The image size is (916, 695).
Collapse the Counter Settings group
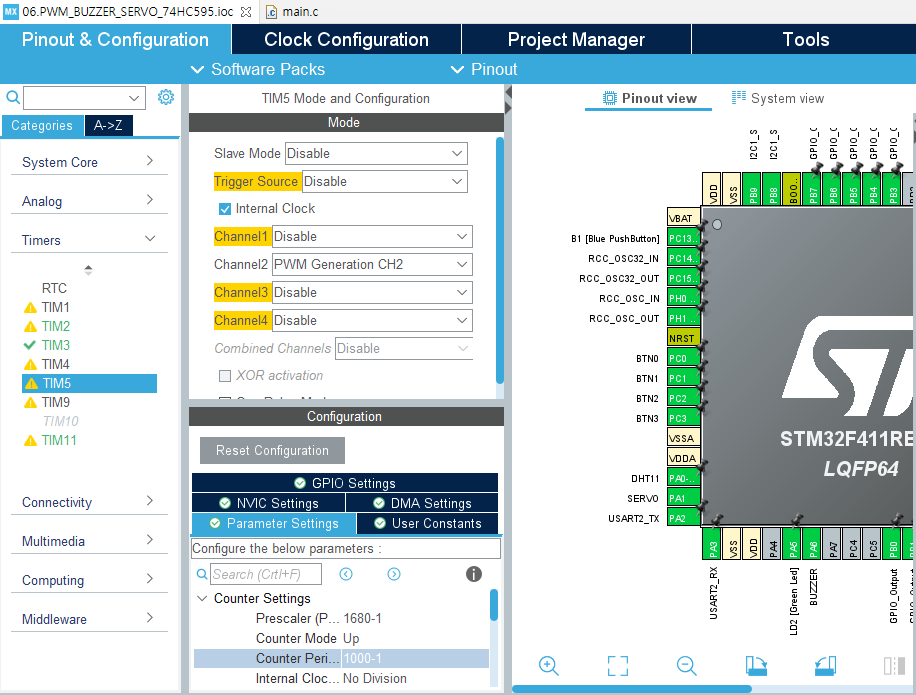(202, 599)
